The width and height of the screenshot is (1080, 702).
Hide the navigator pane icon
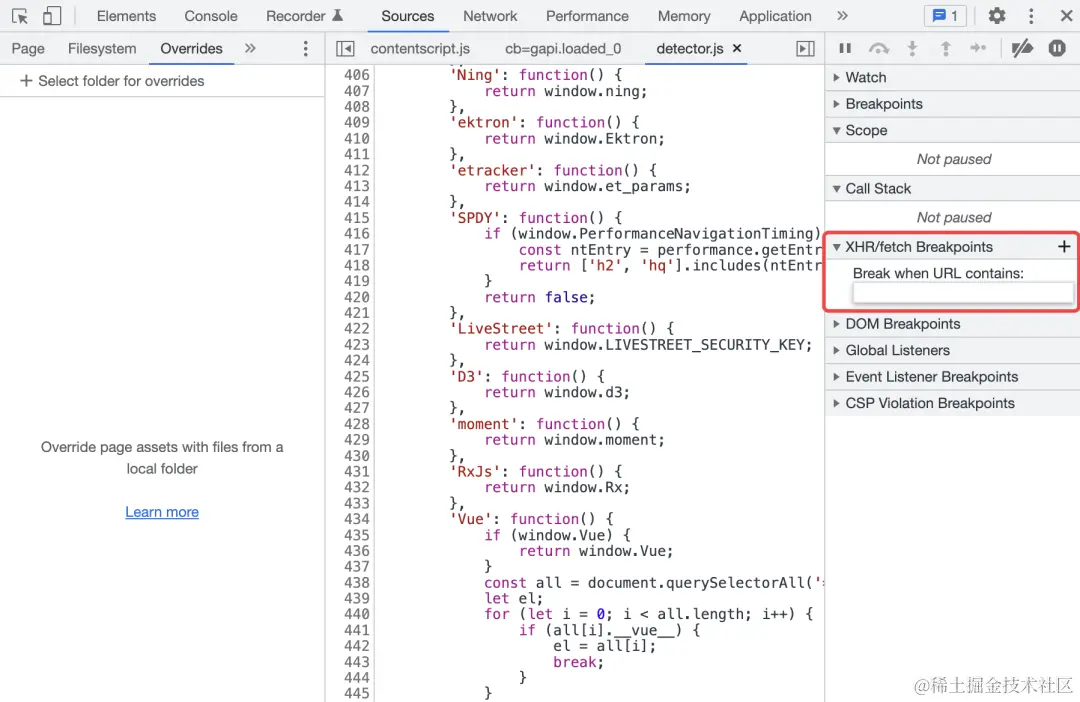click(x=345, y=48)
